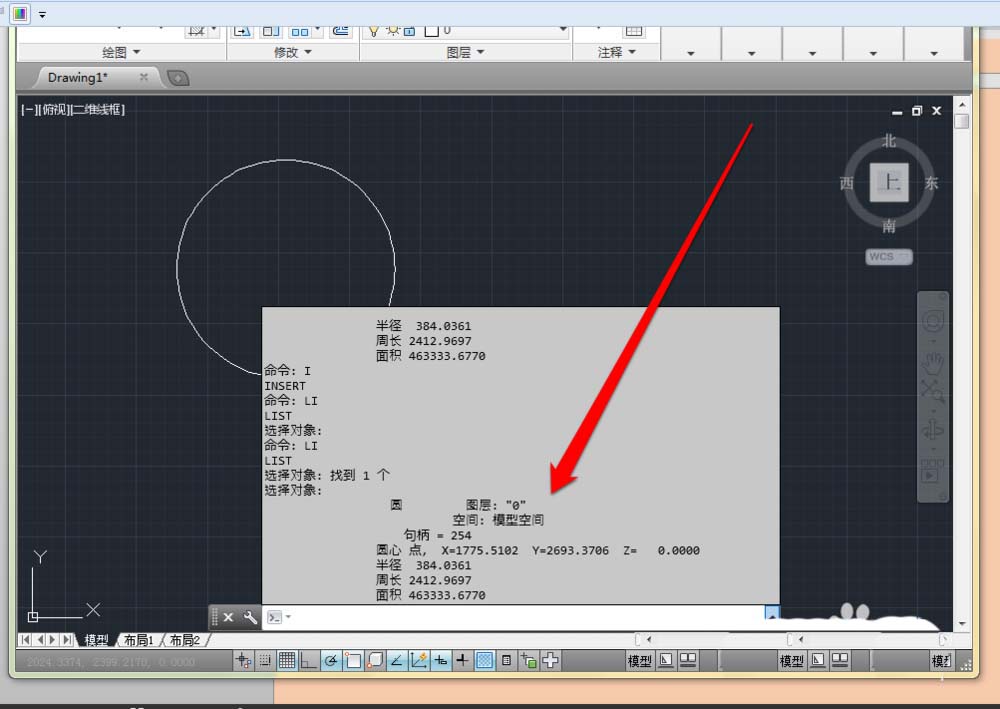
Task: Toggle Infer Constraints in status bar
Action: (x=244, y=661)
